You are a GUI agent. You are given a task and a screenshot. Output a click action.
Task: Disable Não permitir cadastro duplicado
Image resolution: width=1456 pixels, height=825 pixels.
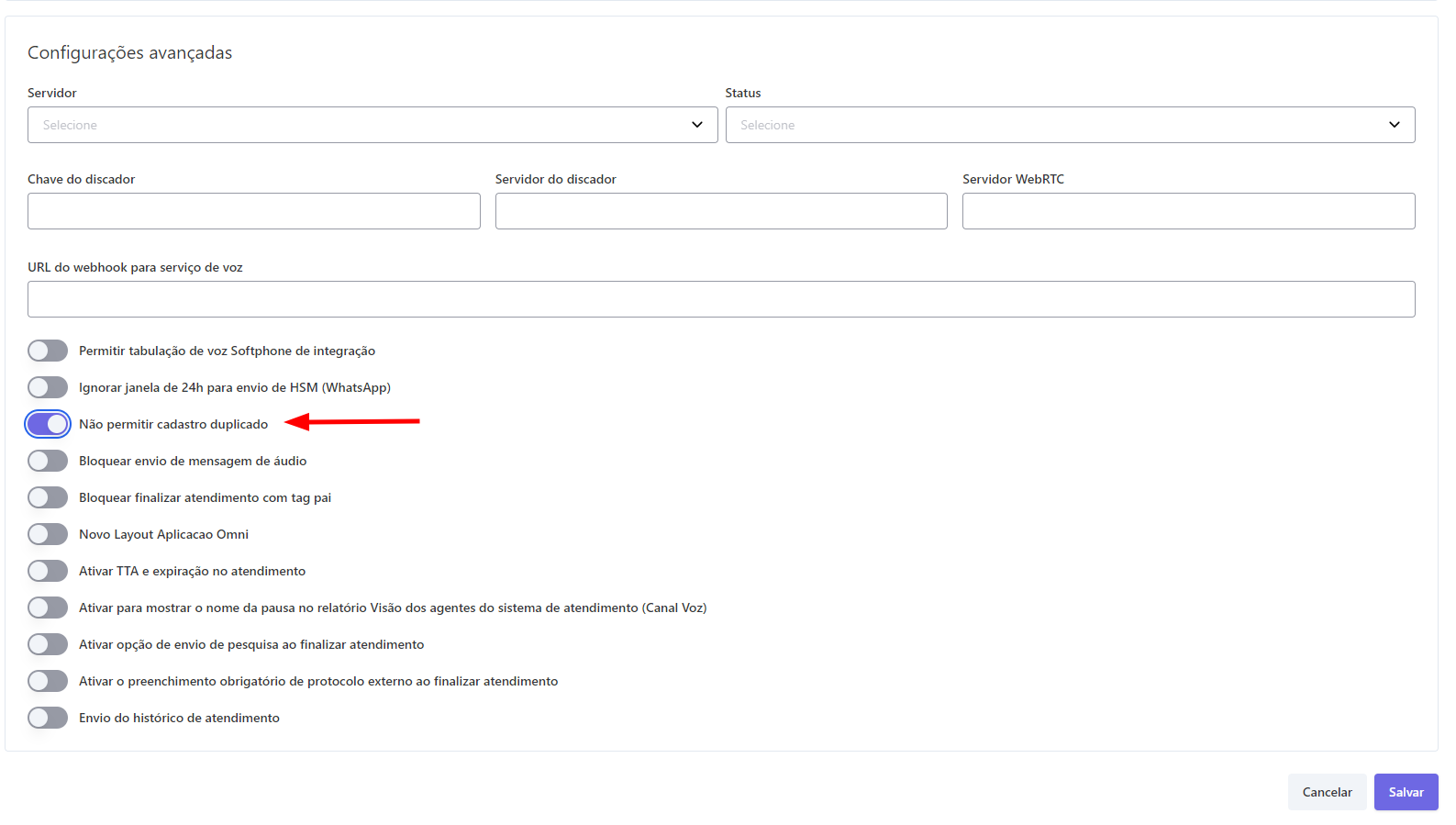click(x=48, y=424)
